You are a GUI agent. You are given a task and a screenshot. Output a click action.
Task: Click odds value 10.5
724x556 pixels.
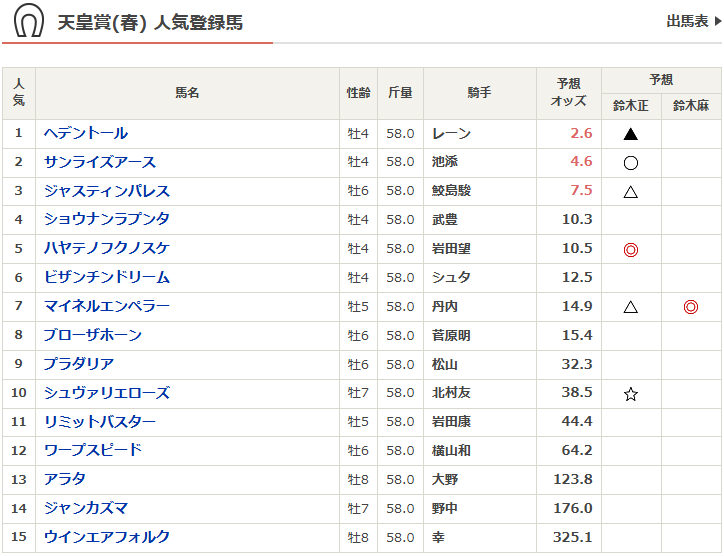[577, 248]
